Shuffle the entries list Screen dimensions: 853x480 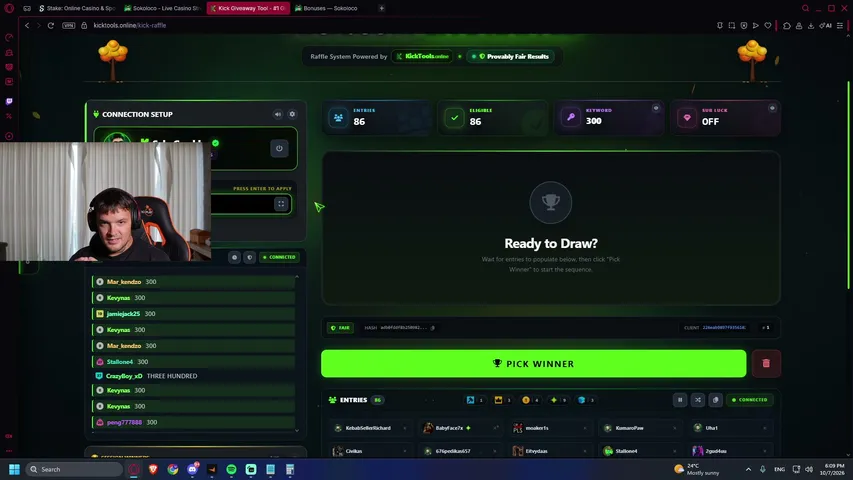698,400
